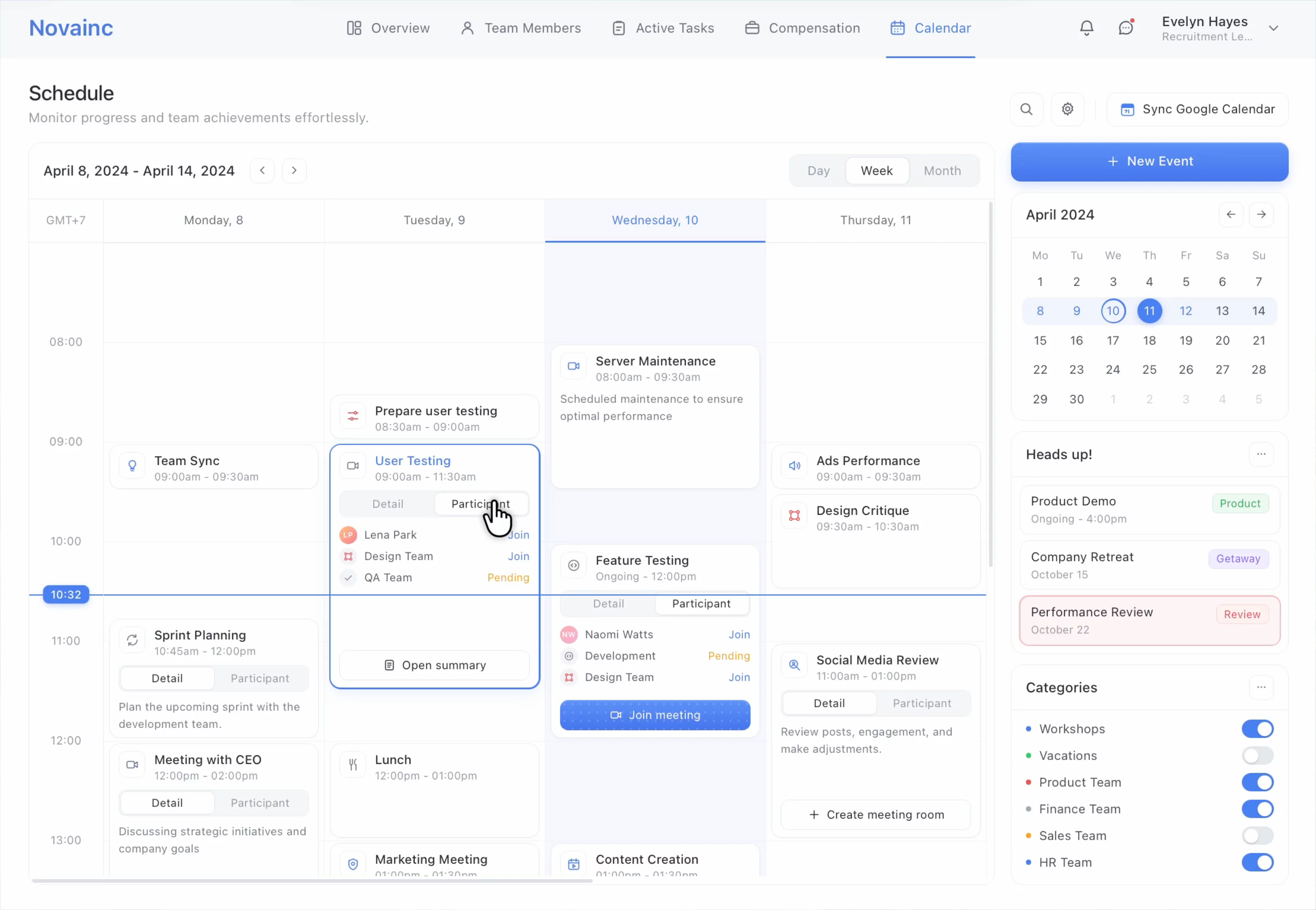Click the vertical scrollbar of the schedule
1316x910 pixels.
990,384
